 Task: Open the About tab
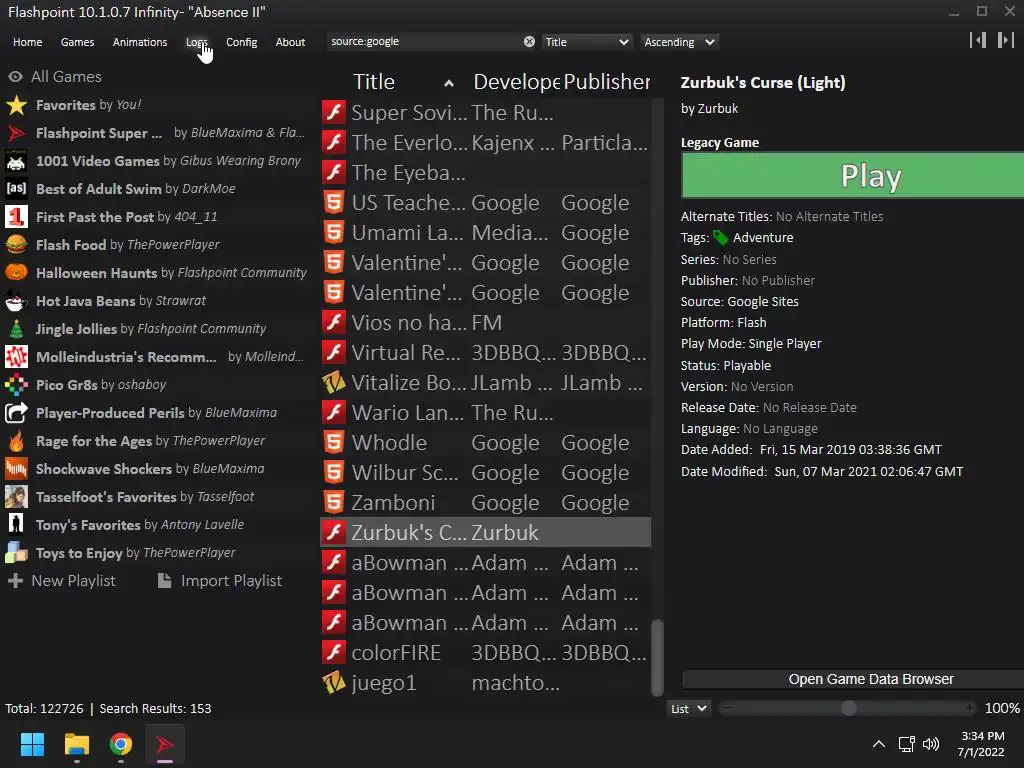tap(290, 42)
